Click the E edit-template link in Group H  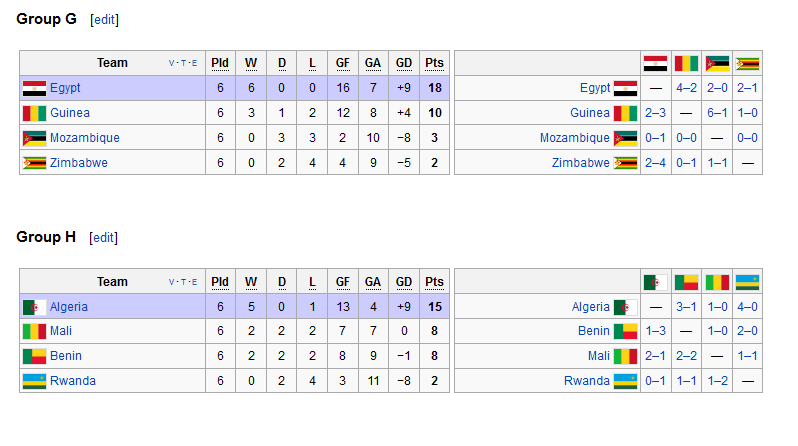tap(194, 282)
